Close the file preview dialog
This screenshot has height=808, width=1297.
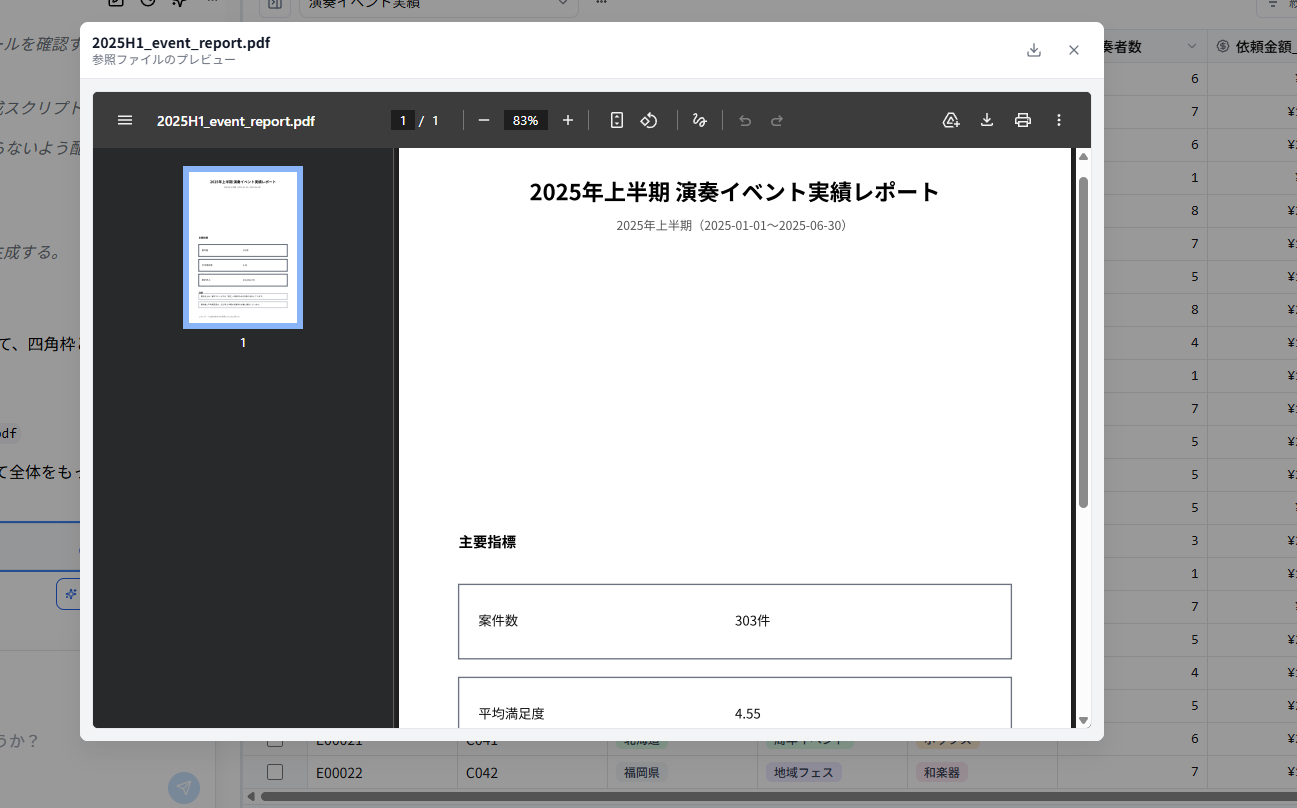(1074, 50)
